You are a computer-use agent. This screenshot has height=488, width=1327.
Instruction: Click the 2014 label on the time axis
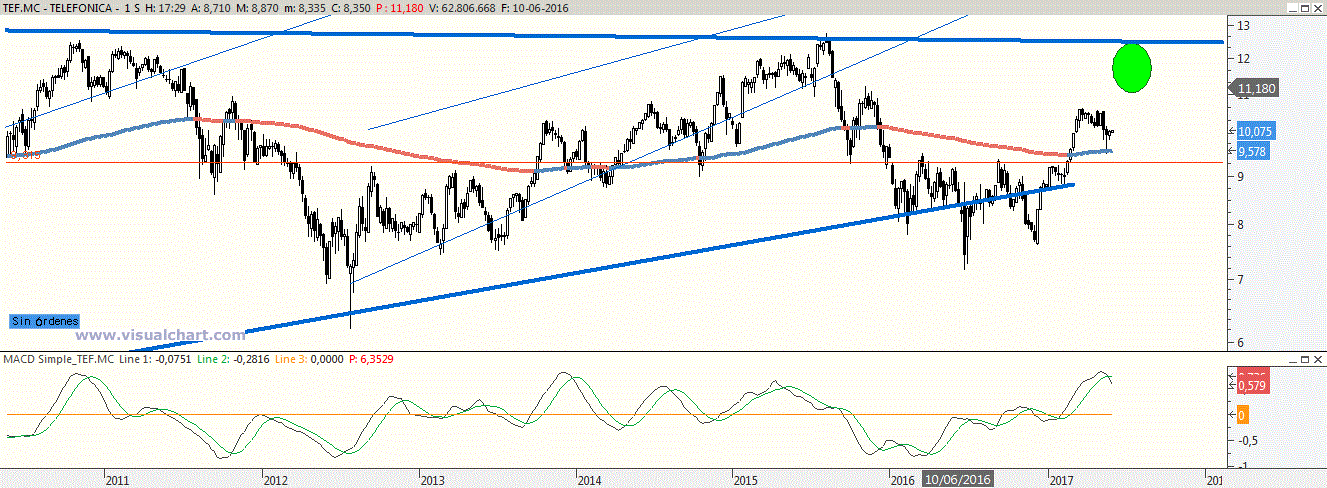590,480
